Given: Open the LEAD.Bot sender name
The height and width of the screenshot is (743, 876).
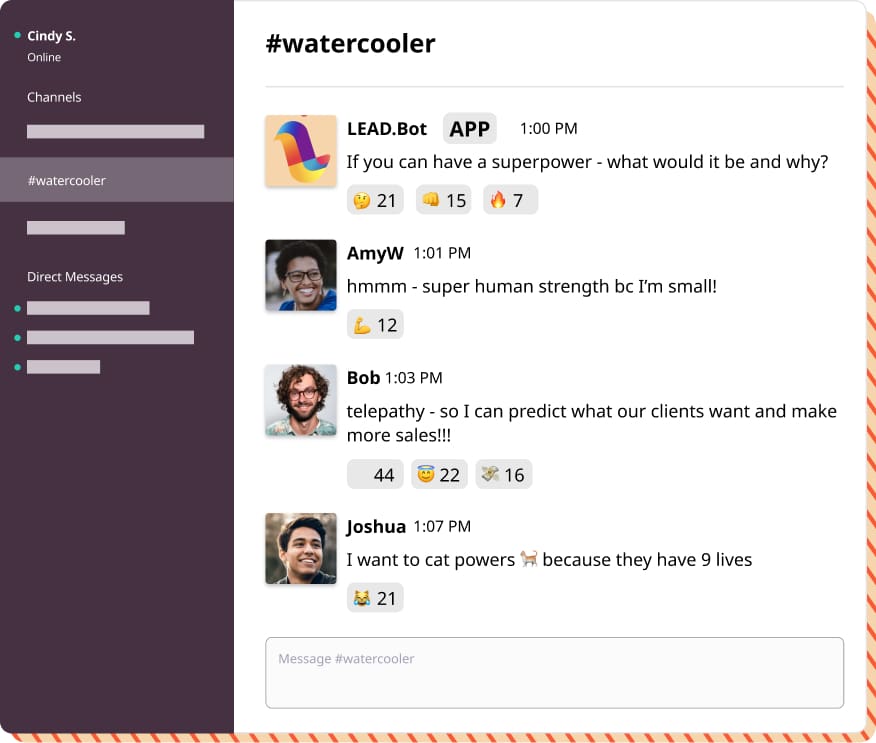Looking at the screenshot, I should [x=387, y=129].
